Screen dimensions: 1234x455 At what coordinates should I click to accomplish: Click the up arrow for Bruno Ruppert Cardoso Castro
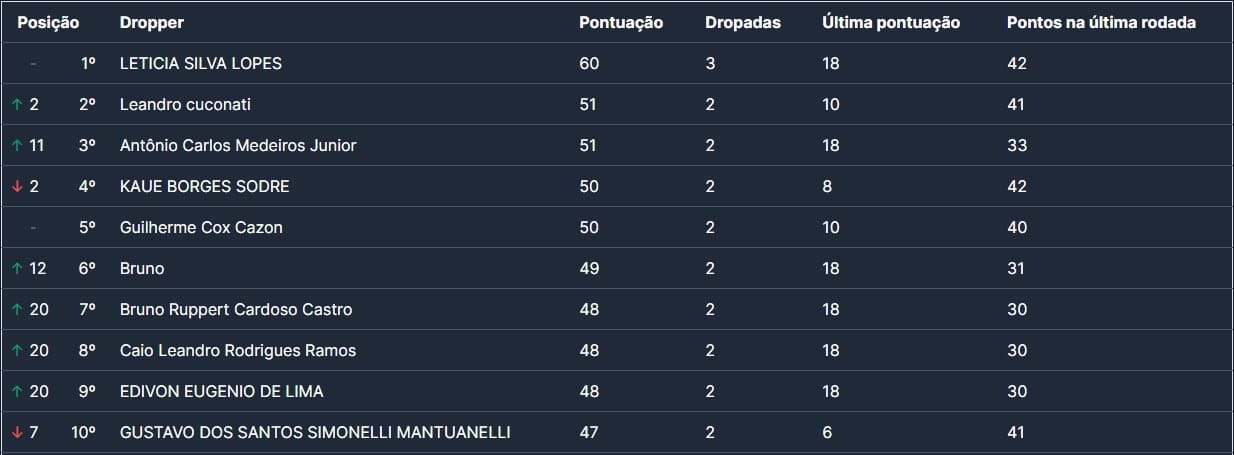(x=17, y=310)
